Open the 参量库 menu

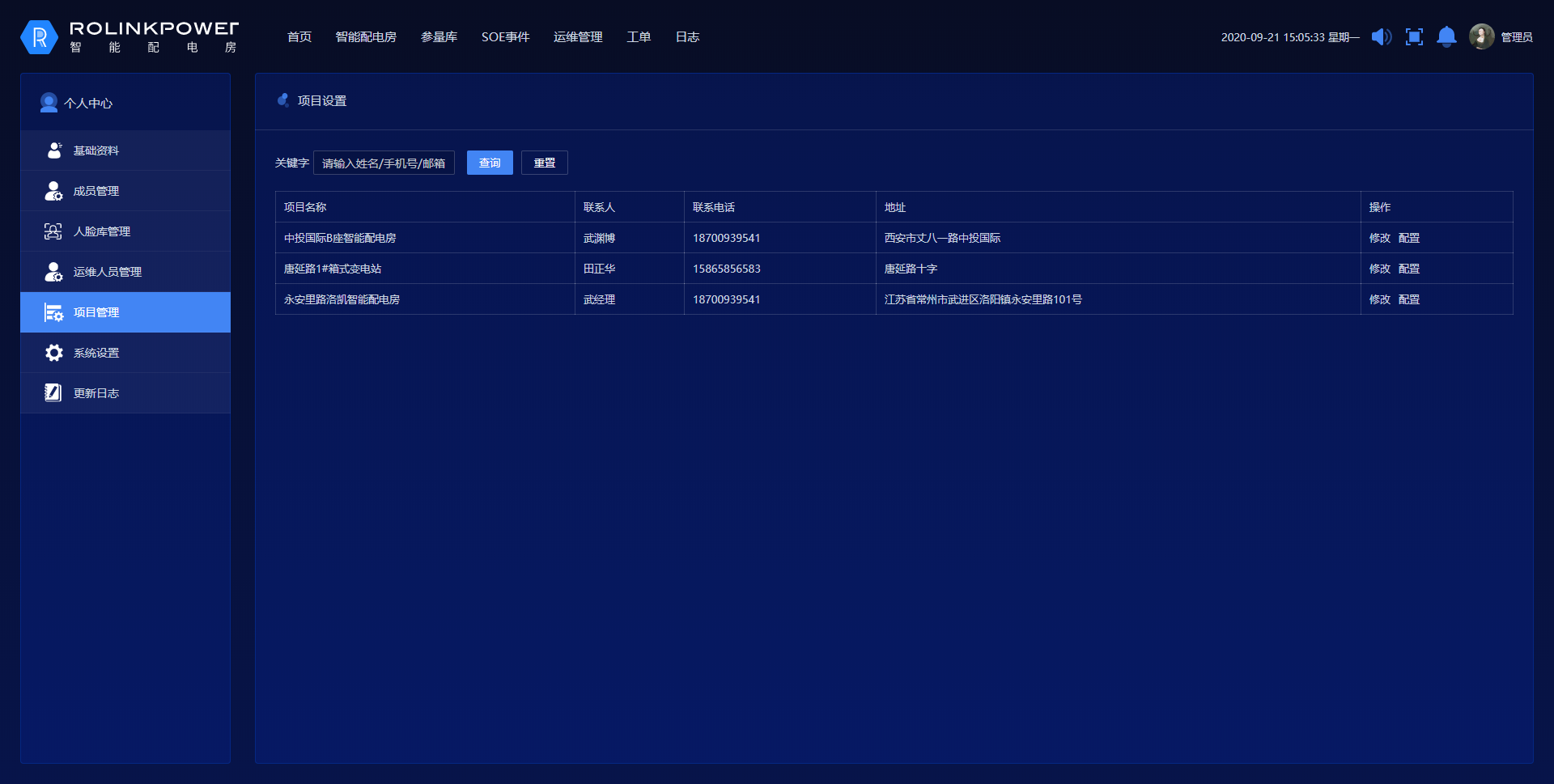(439, 37)
